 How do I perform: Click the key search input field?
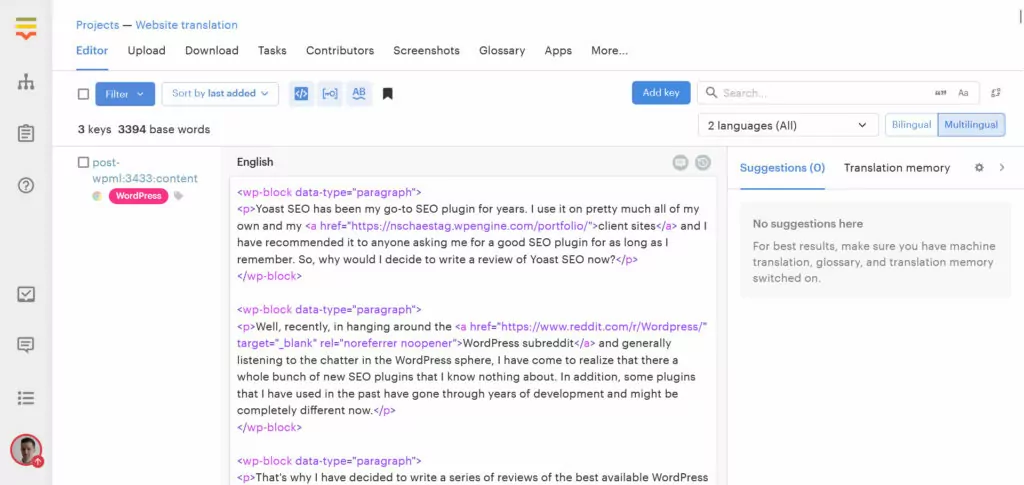(x=820, y=93)
